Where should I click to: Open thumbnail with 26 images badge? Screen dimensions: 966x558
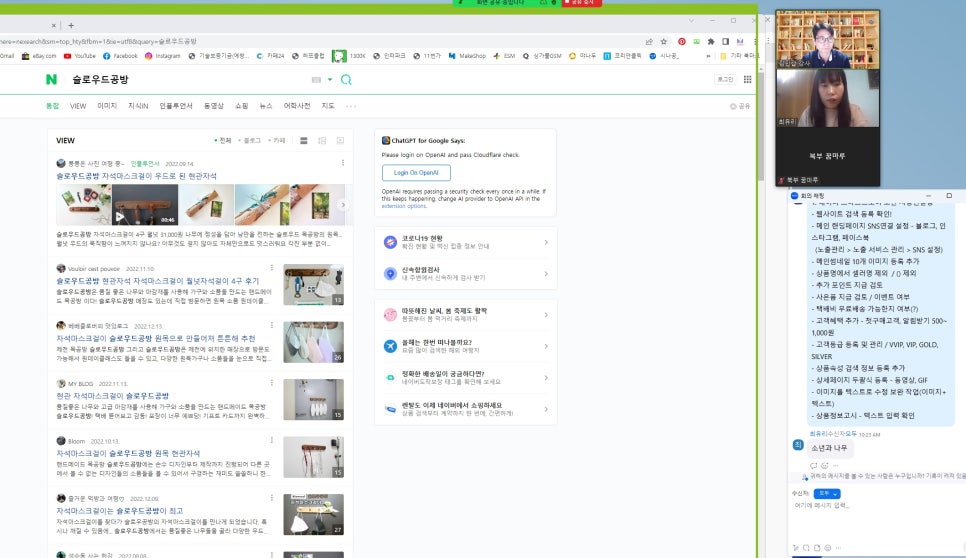tap(314, 342)
